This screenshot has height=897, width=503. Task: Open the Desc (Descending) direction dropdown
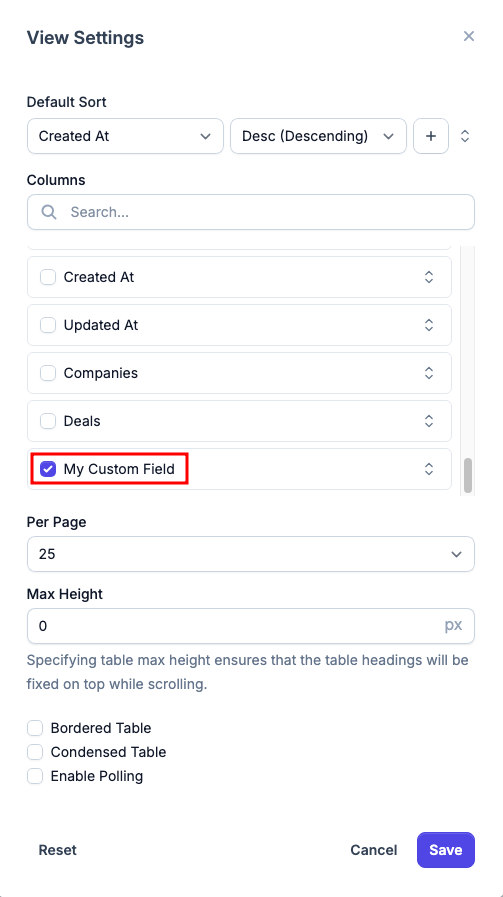[x=318, y=136]
